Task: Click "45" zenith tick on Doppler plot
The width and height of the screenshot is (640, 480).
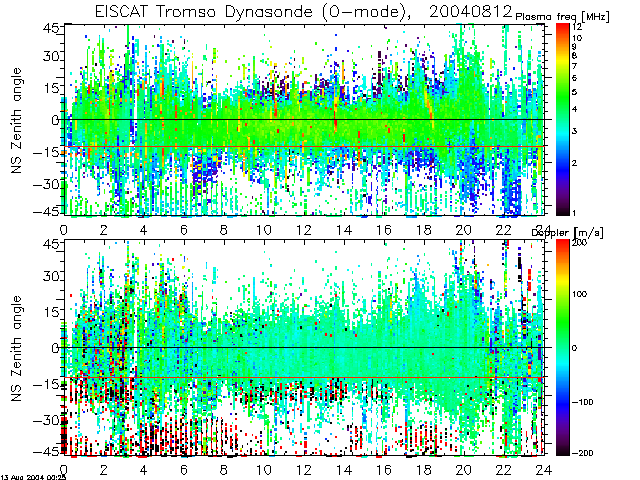Action: coord(51,245)
